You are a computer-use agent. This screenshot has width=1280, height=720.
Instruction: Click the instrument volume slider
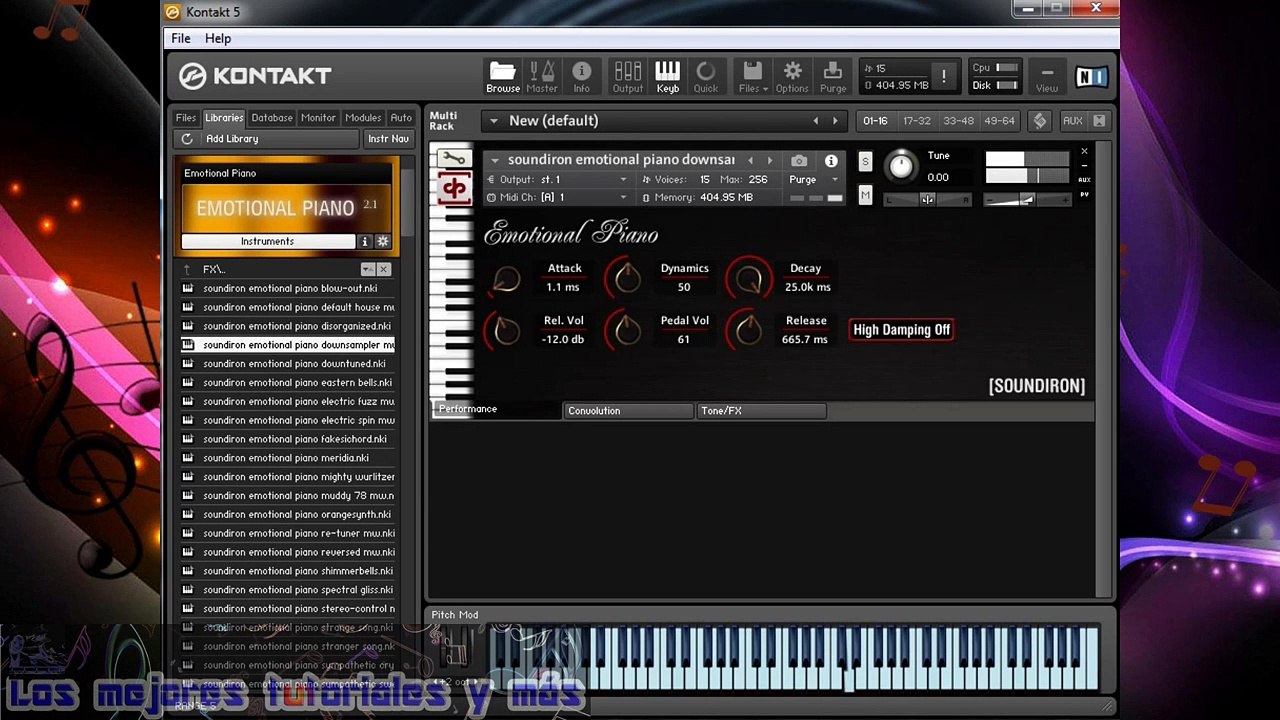coord(1026,199)
